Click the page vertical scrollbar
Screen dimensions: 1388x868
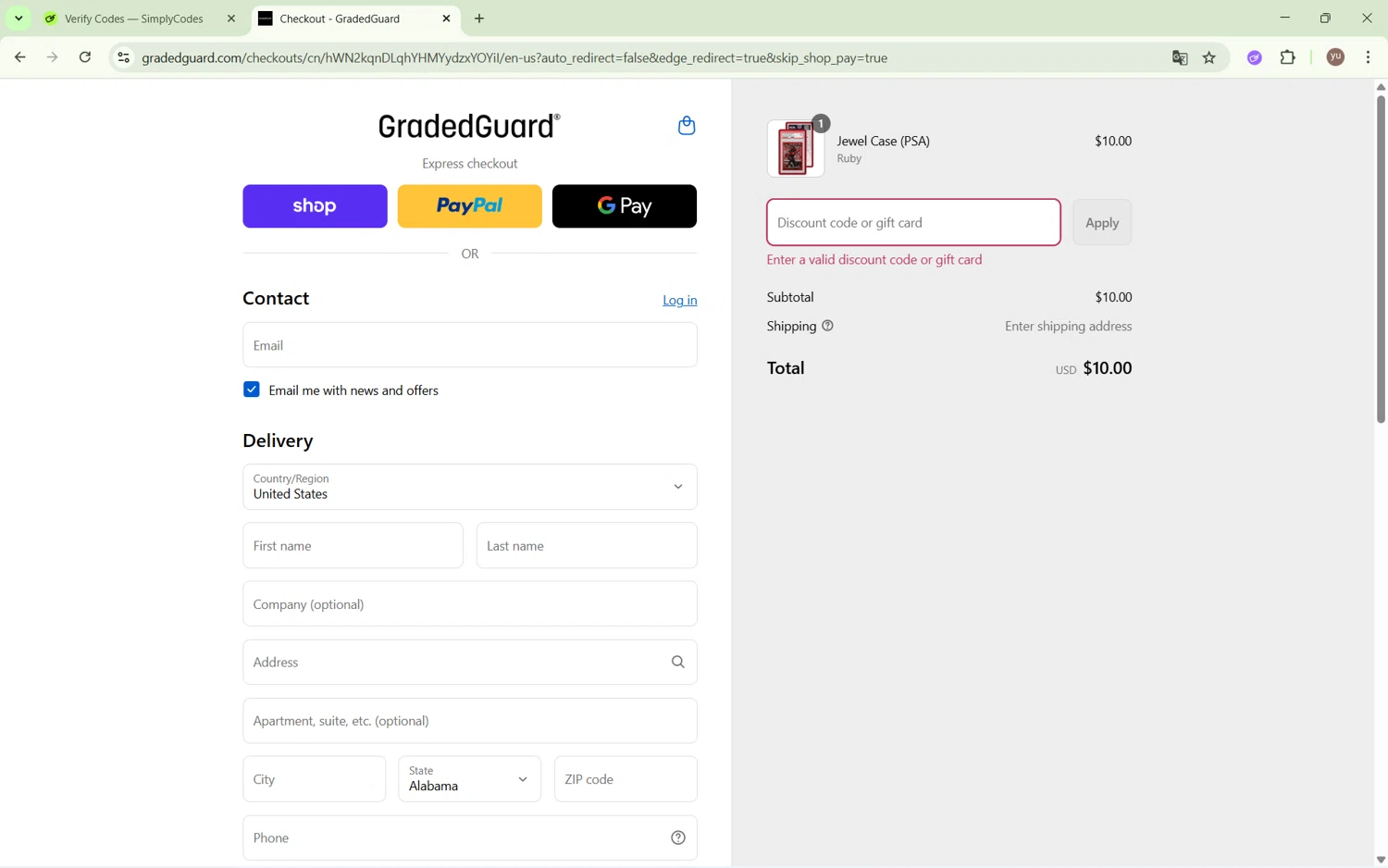coord(1380,259)
